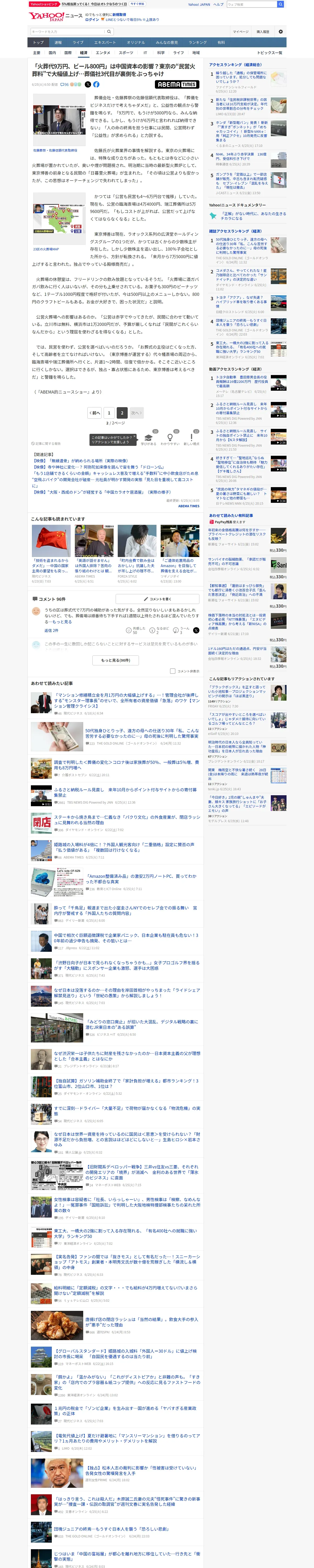
Task: Click the 今すぐ参加 button in the top banner
Action: pyautogui.click(x=137, y=4)
